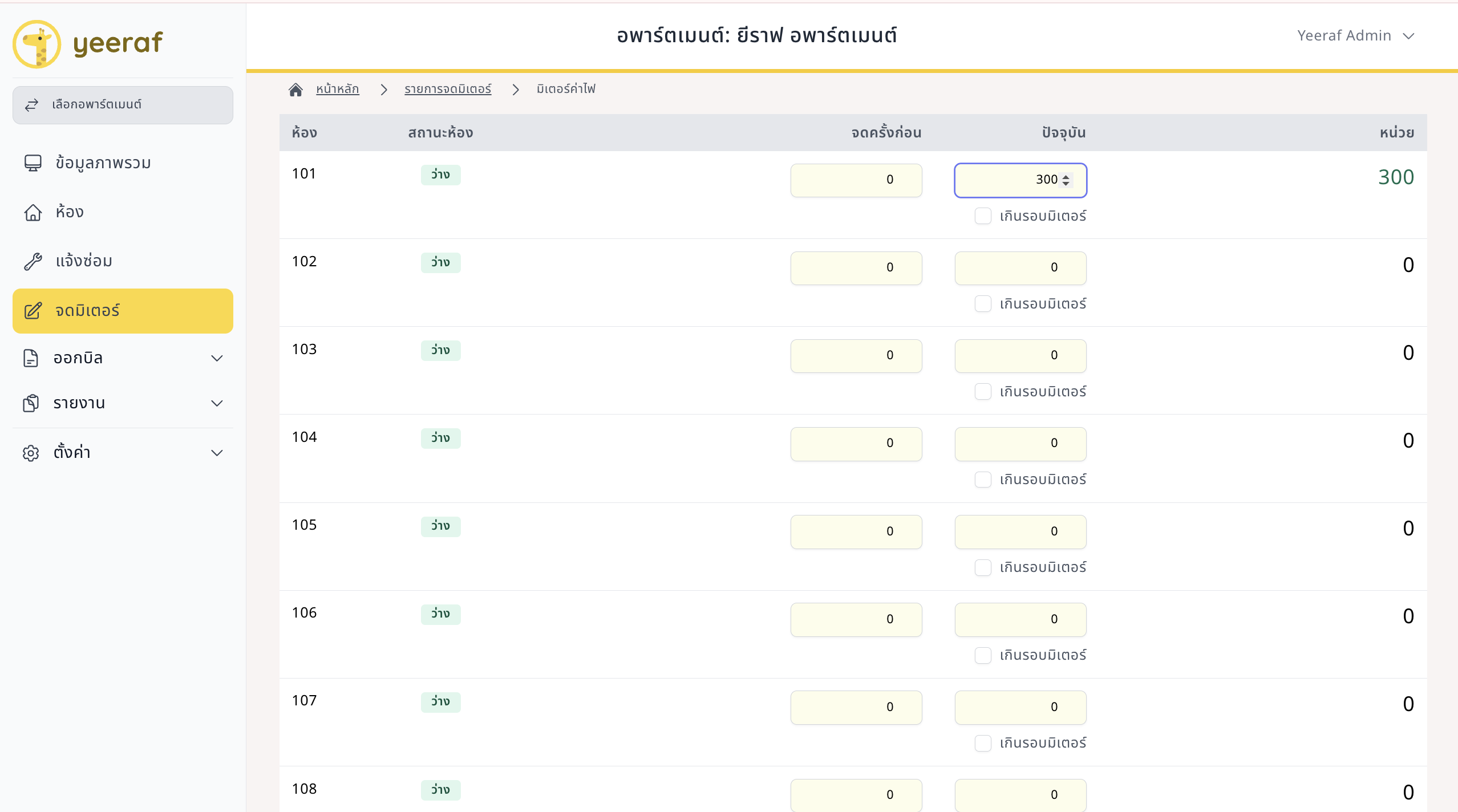Click the current reading field for room 101
Image resolution: width=1458 pixels, height=812 pixels.
tap(1020, 180)
